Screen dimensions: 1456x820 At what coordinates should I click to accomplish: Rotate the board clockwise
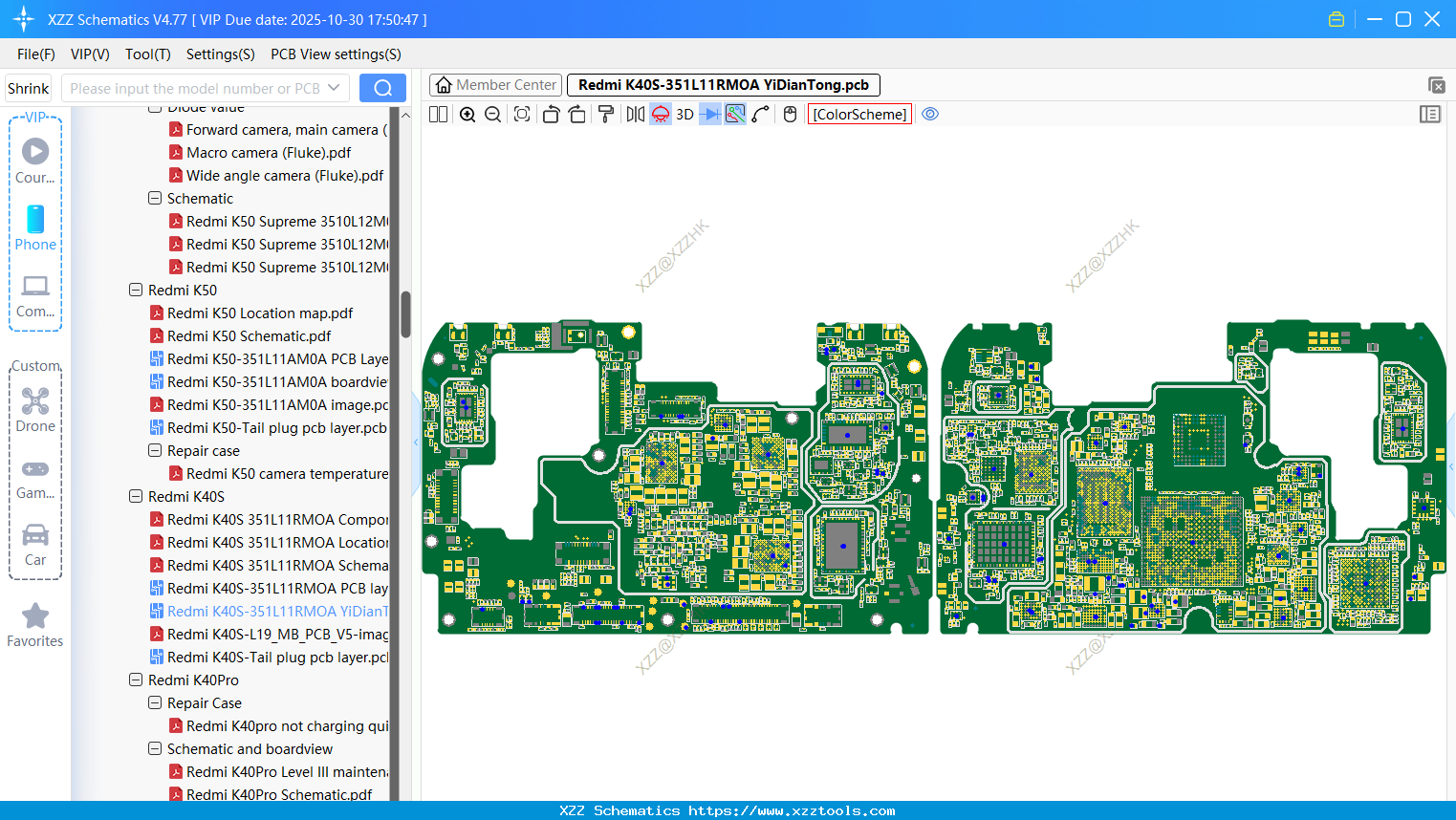click(576, 114)
